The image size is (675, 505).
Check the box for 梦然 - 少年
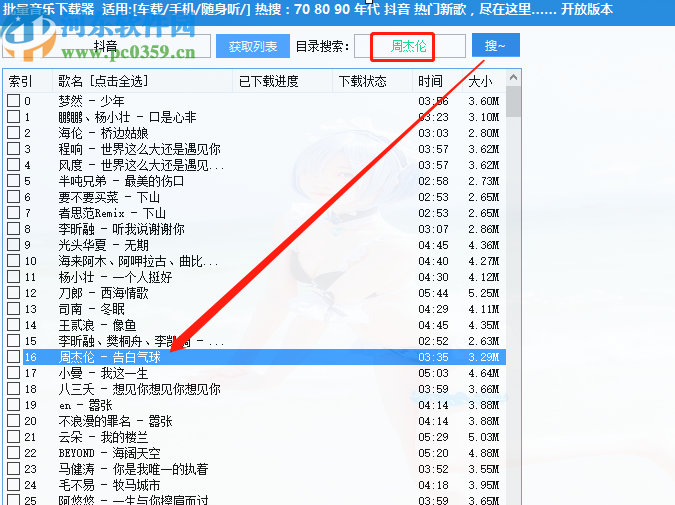pos(13,101)
